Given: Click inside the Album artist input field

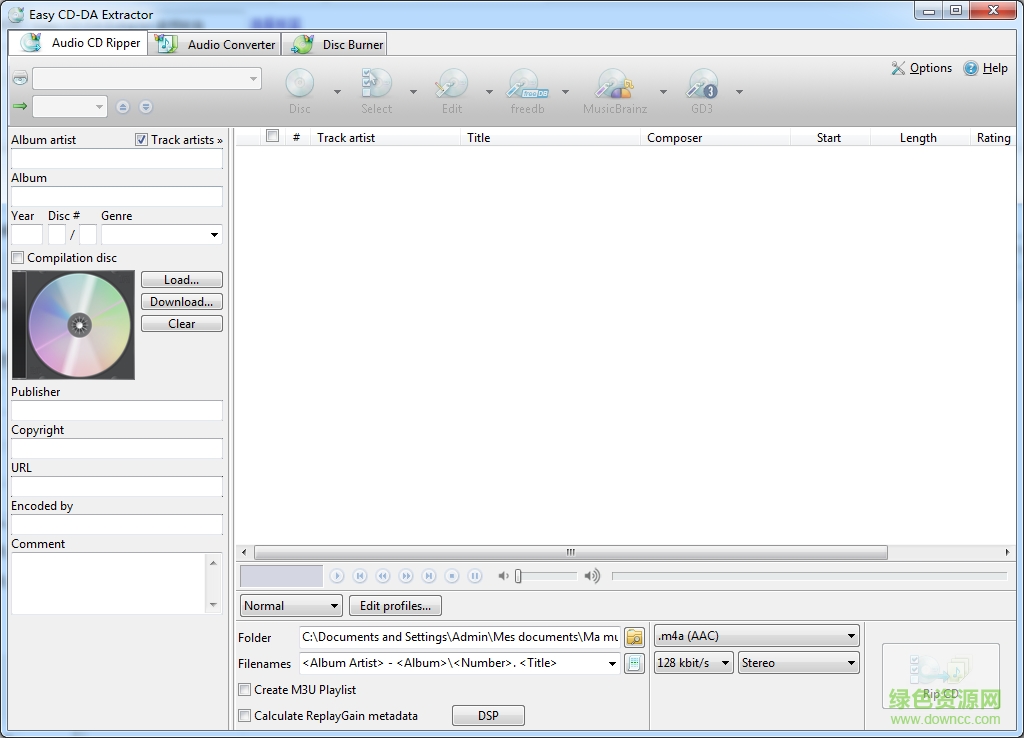Looking at the screenshot, I should coord(116,157).
